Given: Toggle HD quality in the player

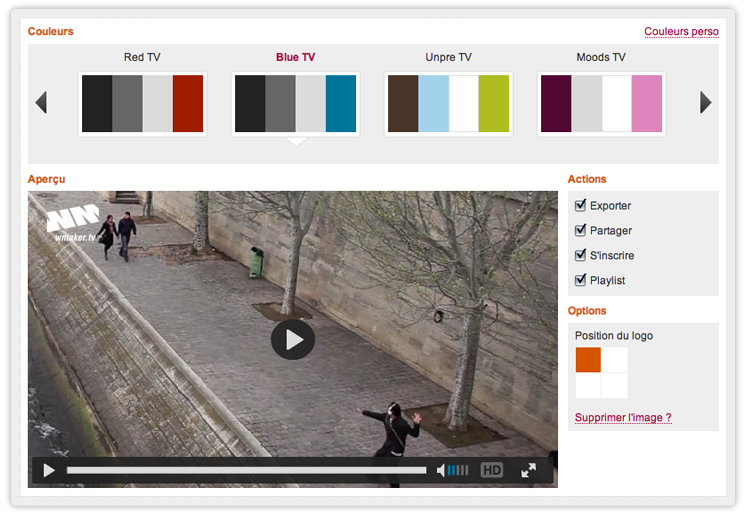Looking at the screenshot, I should coord(491,470).
